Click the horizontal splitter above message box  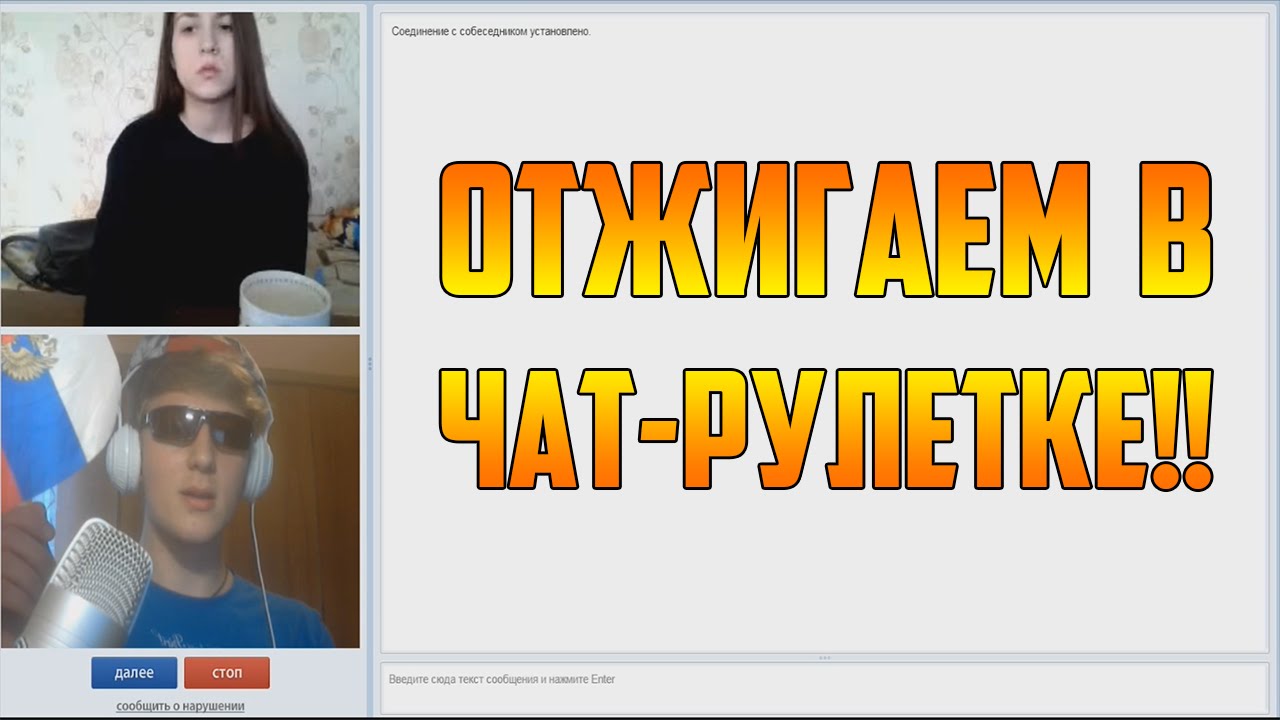[825, 657]
